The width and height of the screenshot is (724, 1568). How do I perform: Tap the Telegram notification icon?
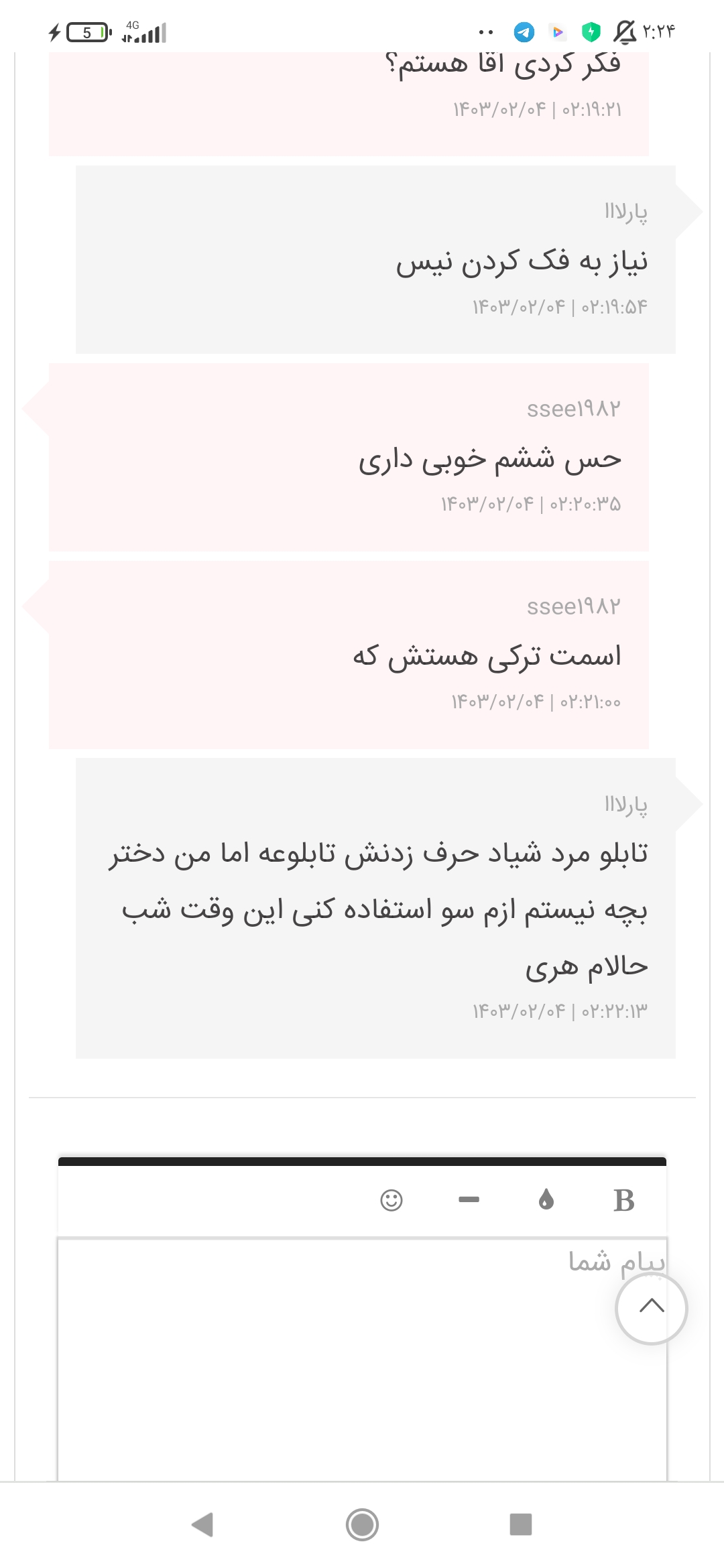pos(524,31)
